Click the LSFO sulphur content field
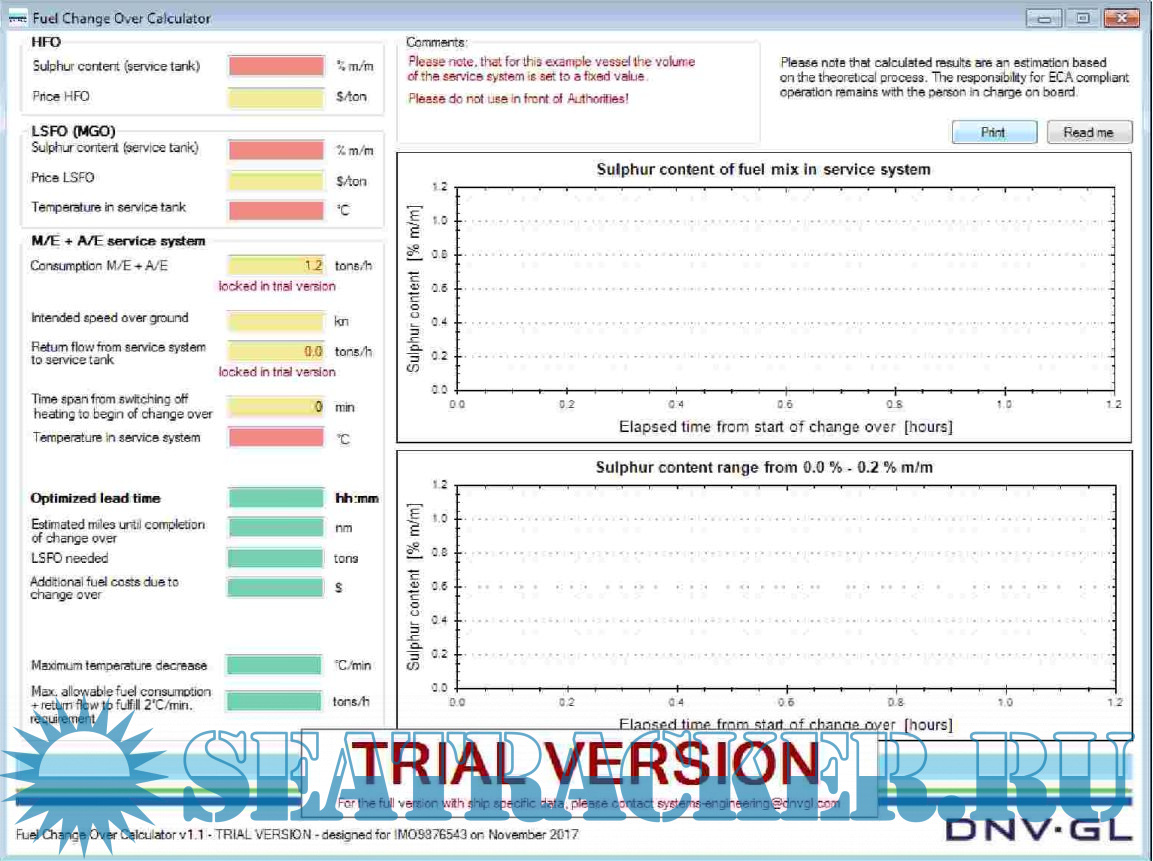The width and height of the screenshot is (1153, 861). point(277,150)
